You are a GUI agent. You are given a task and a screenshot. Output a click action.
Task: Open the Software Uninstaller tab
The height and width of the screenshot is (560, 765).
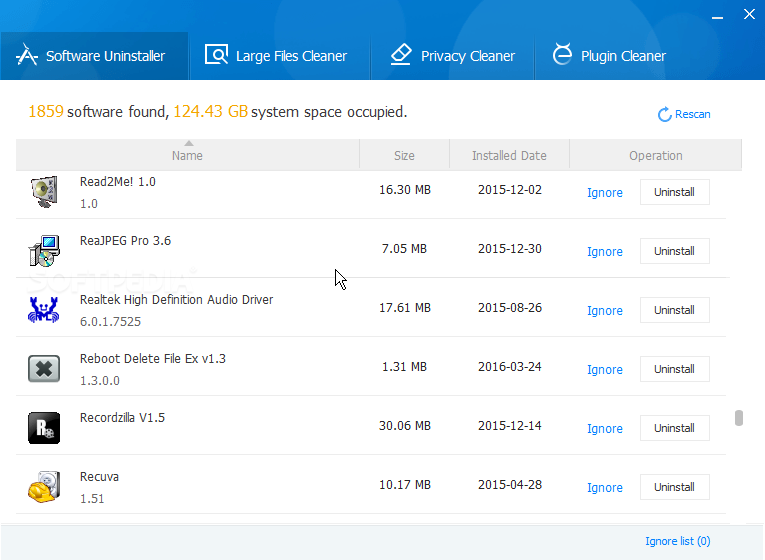point(94,56)
